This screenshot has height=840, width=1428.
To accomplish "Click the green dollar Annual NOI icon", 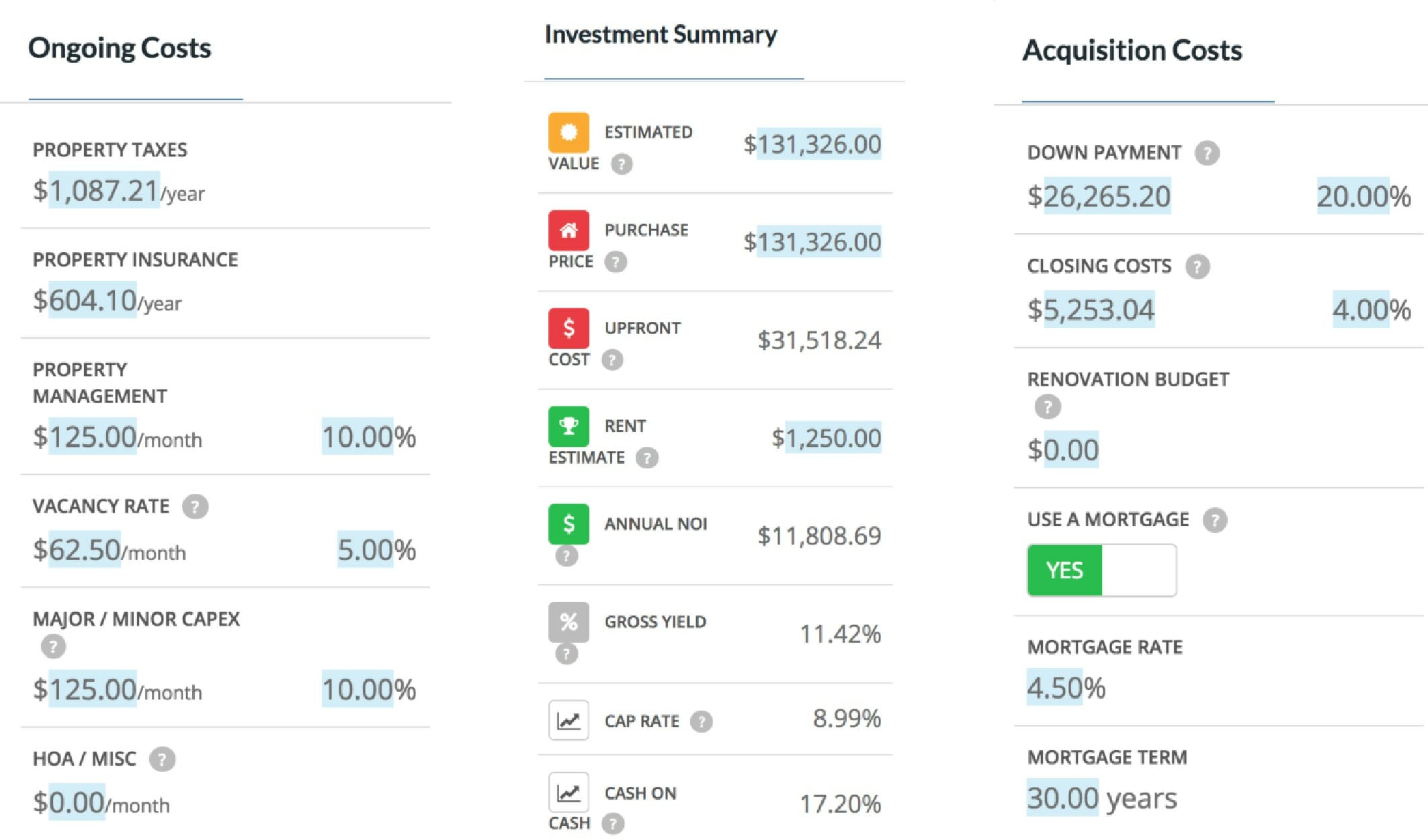I will pos(569,524).
